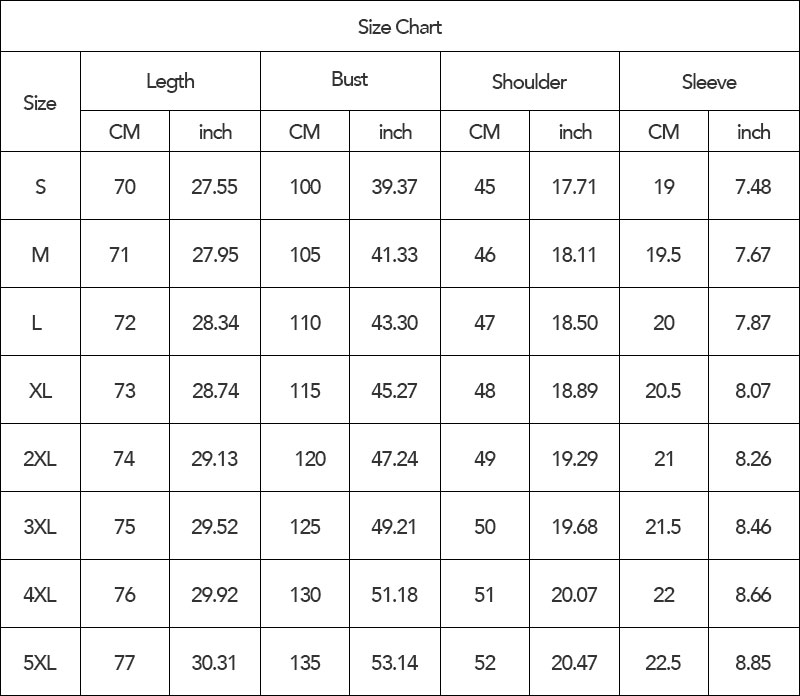
Task: Click the Shoulder column header
Action: coord(530,81)
